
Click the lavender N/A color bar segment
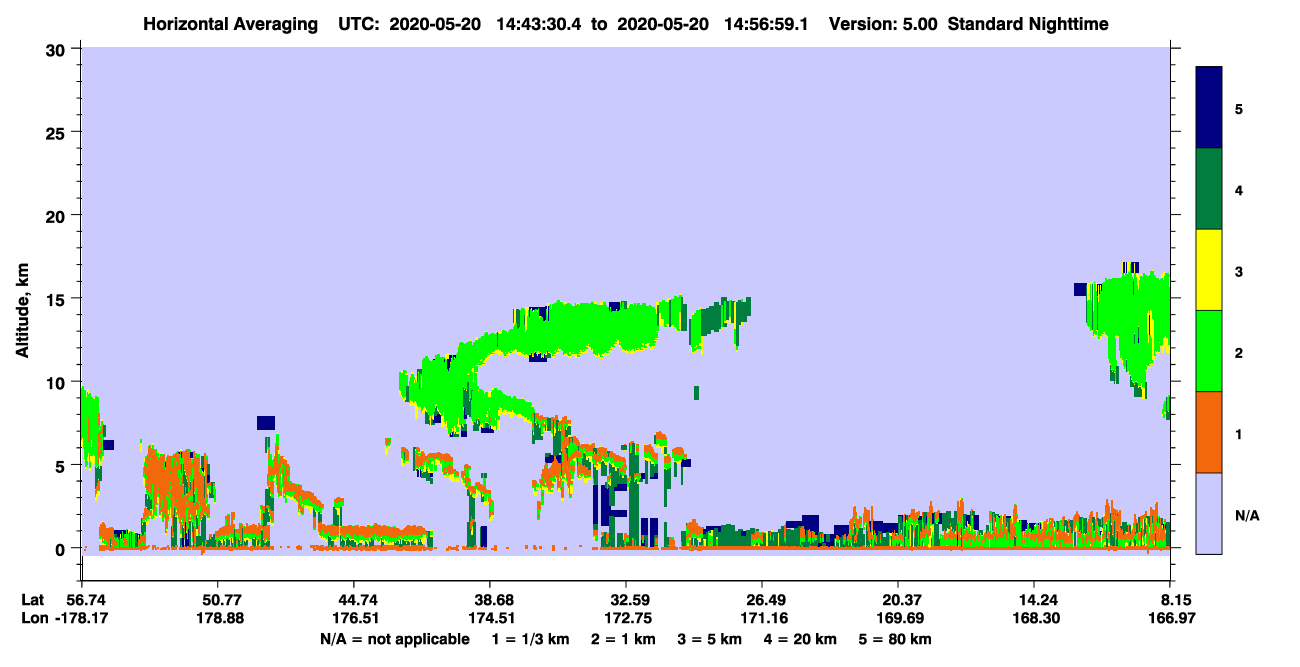1209,513
